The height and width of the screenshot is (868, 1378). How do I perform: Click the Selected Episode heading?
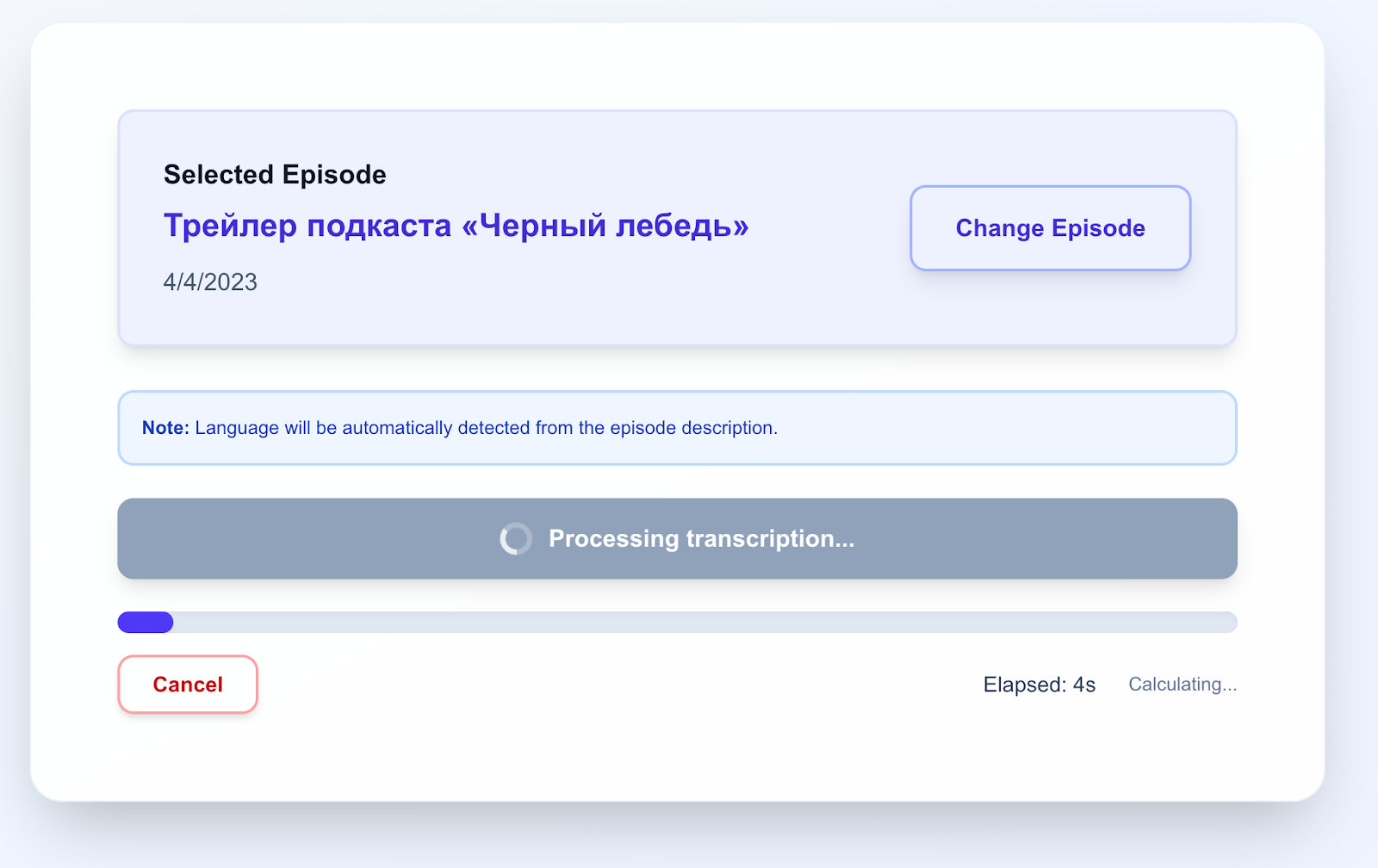[x=274, y=174]
